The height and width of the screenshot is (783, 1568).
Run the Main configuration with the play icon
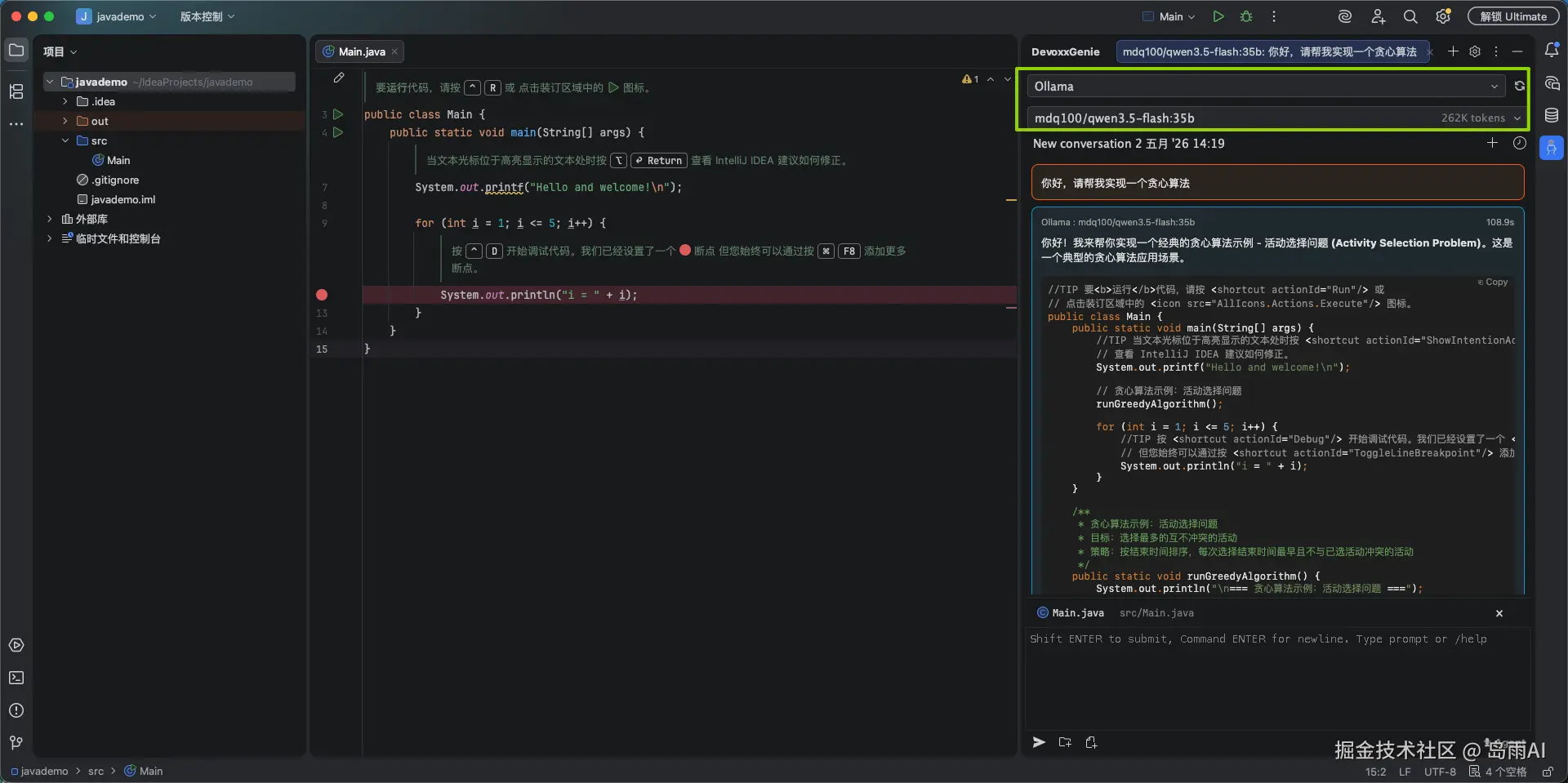(x=1218, y=16)
